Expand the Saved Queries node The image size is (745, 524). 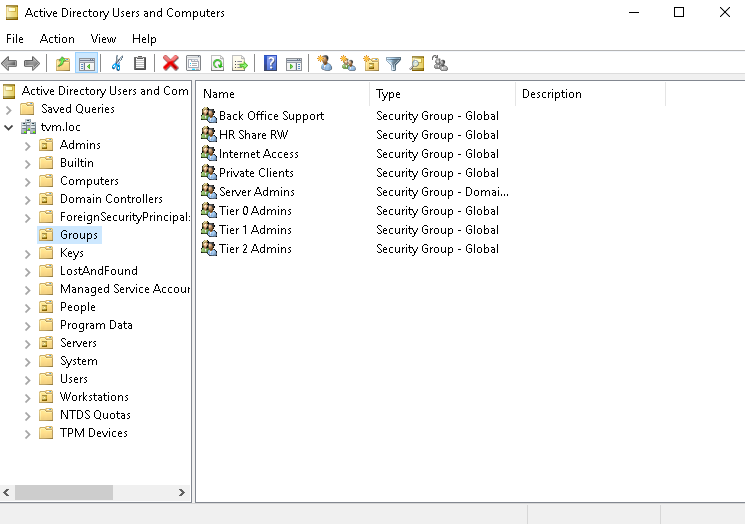pos(9,110)
